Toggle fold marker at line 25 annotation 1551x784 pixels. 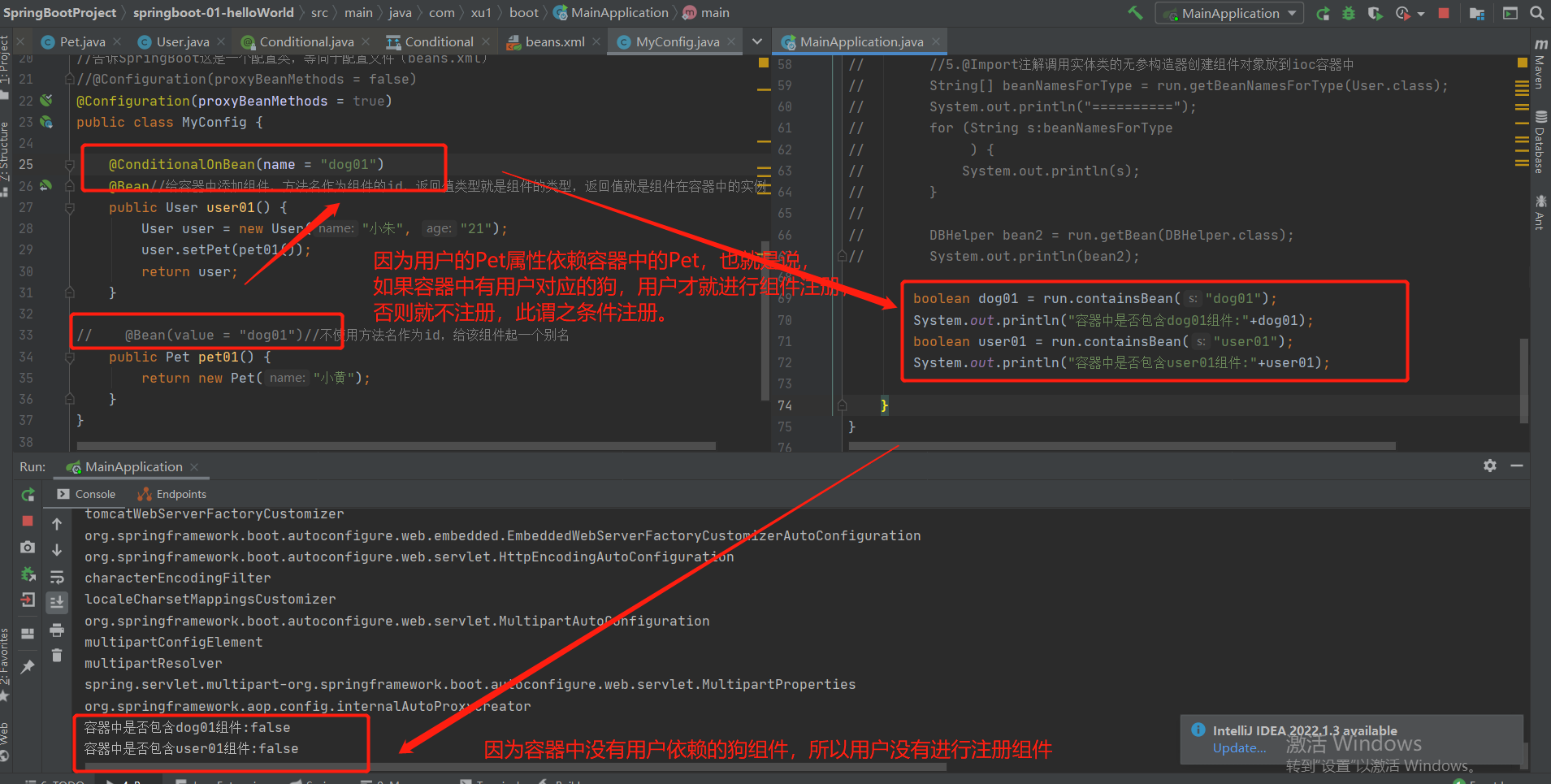point(70,165)
